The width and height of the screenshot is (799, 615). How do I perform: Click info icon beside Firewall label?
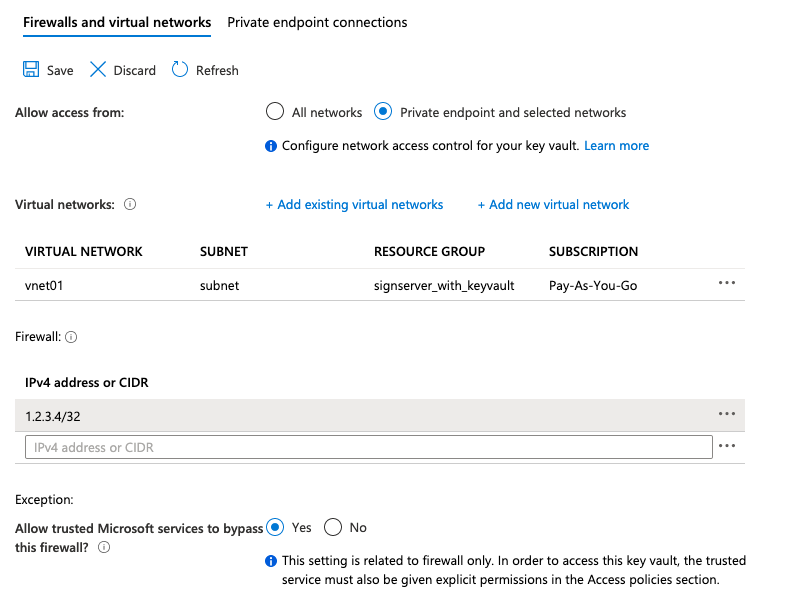(x=71, y=338)
